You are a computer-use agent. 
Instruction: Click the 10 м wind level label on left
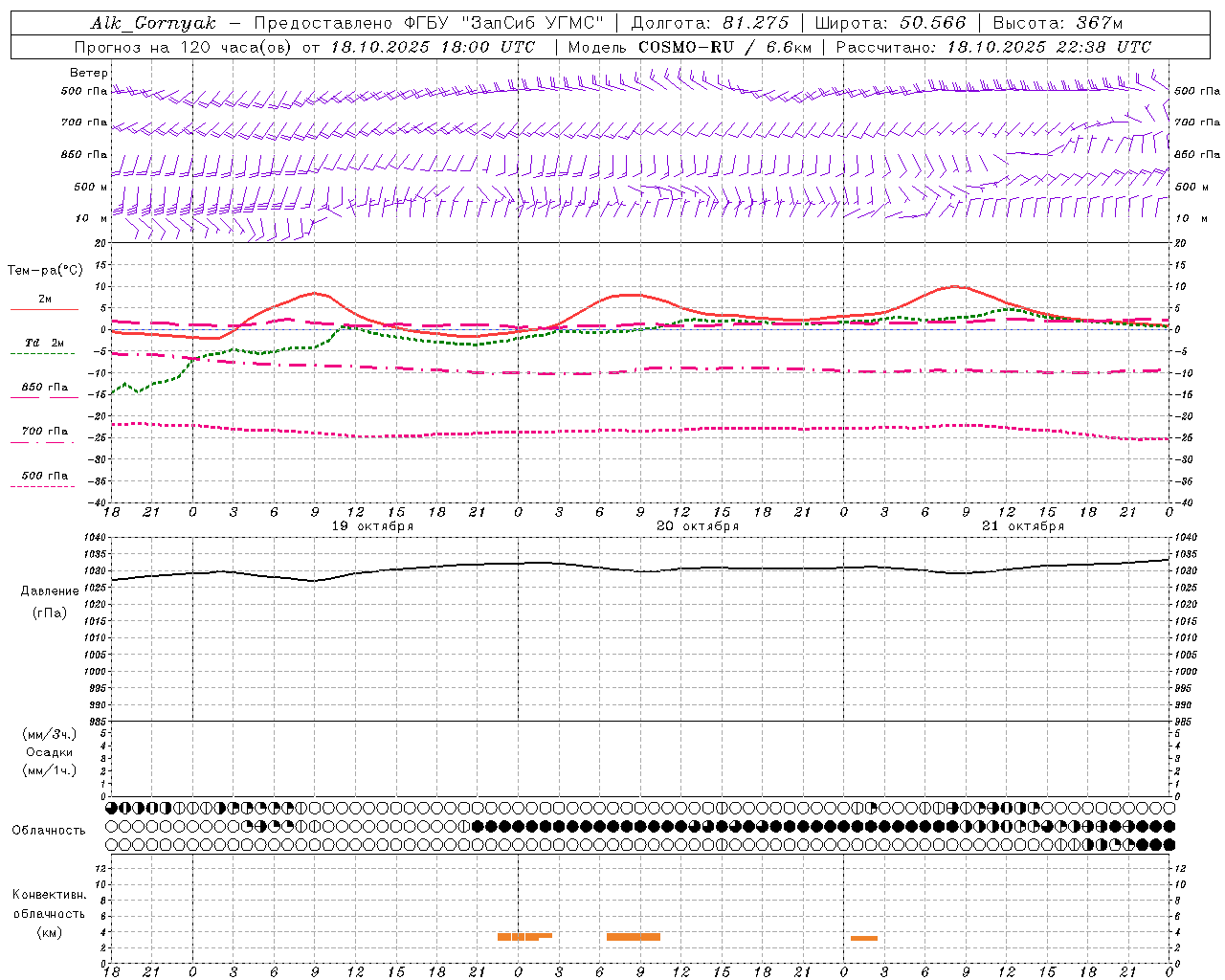click(90, 219)
